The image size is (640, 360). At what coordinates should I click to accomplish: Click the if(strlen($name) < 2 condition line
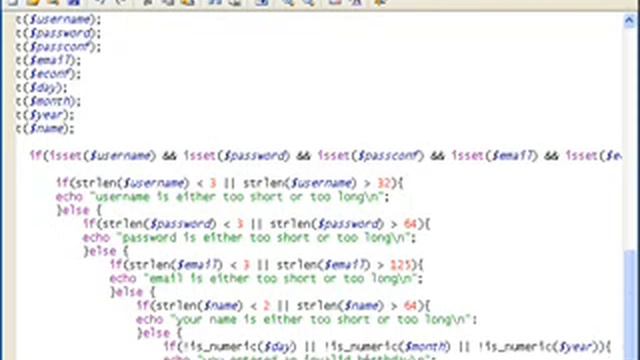point(283,306)
